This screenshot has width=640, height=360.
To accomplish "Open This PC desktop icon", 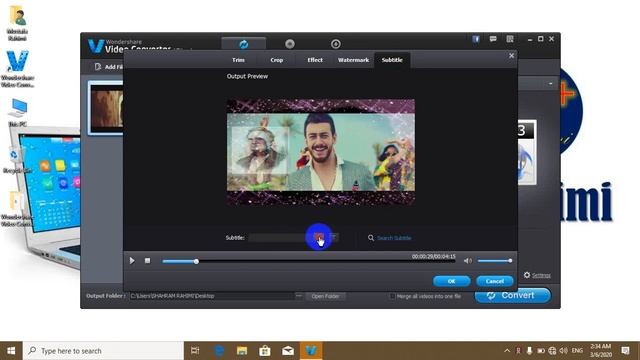I will pyautogui.click(x=18, y=112).
